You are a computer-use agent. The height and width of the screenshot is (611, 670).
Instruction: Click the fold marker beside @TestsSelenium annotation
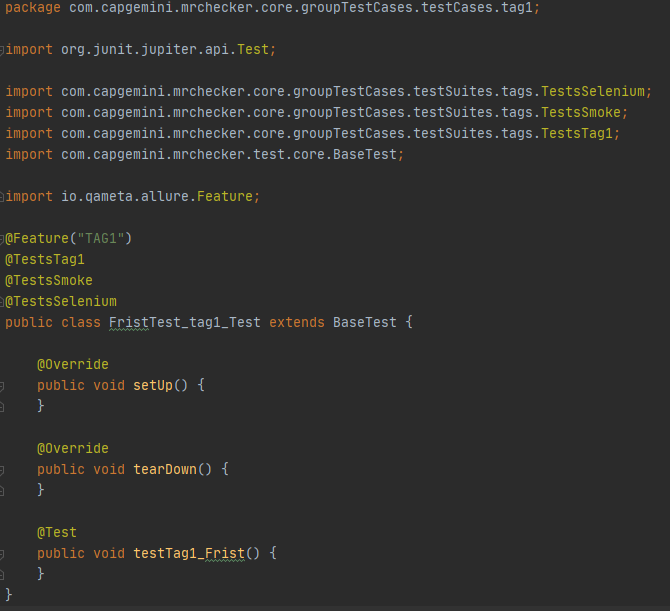tap(3, 301)
